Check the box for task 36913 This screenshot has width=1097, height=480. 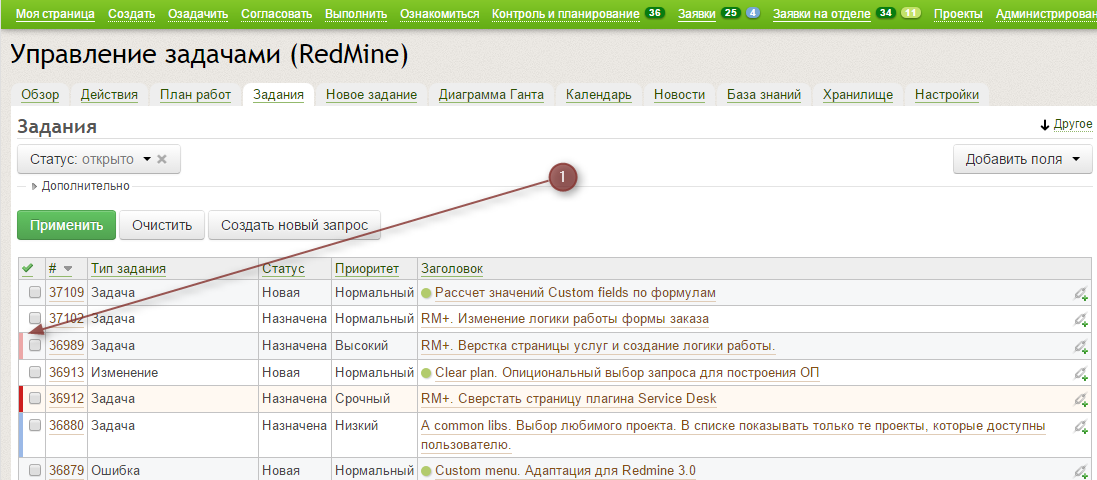[x=35, y=373]
